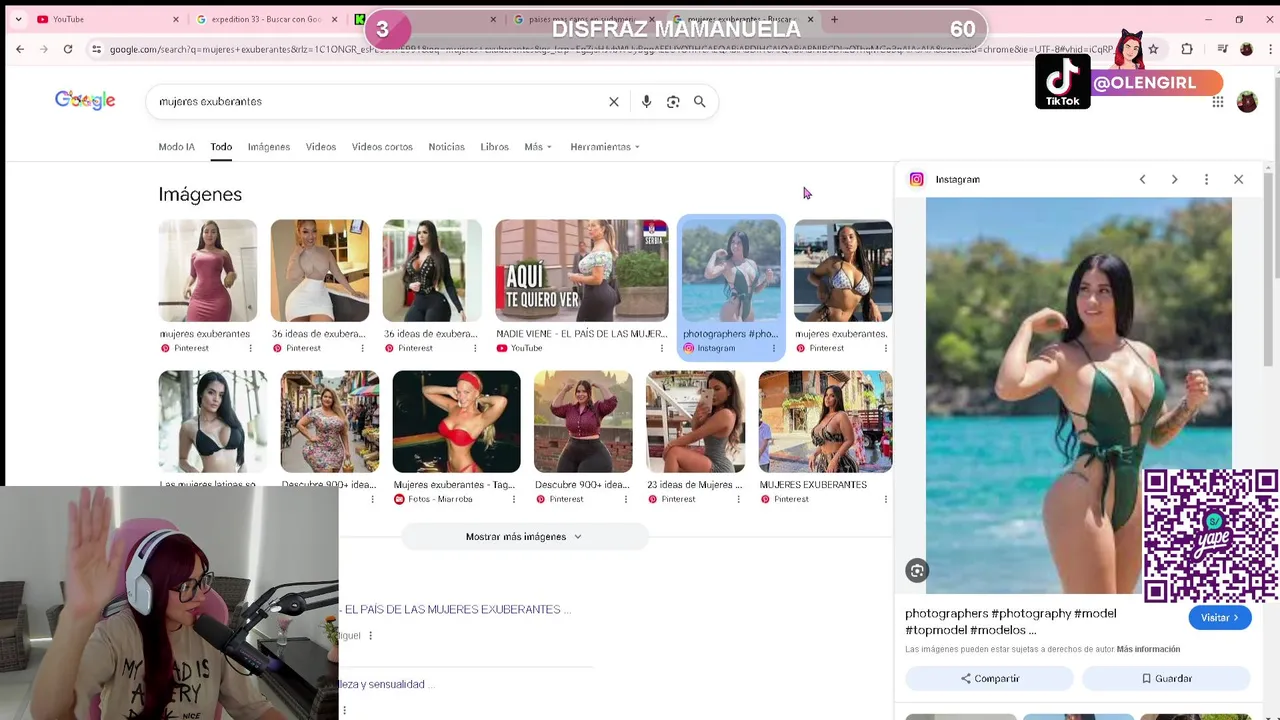Click the Google logo

(85, 100)
